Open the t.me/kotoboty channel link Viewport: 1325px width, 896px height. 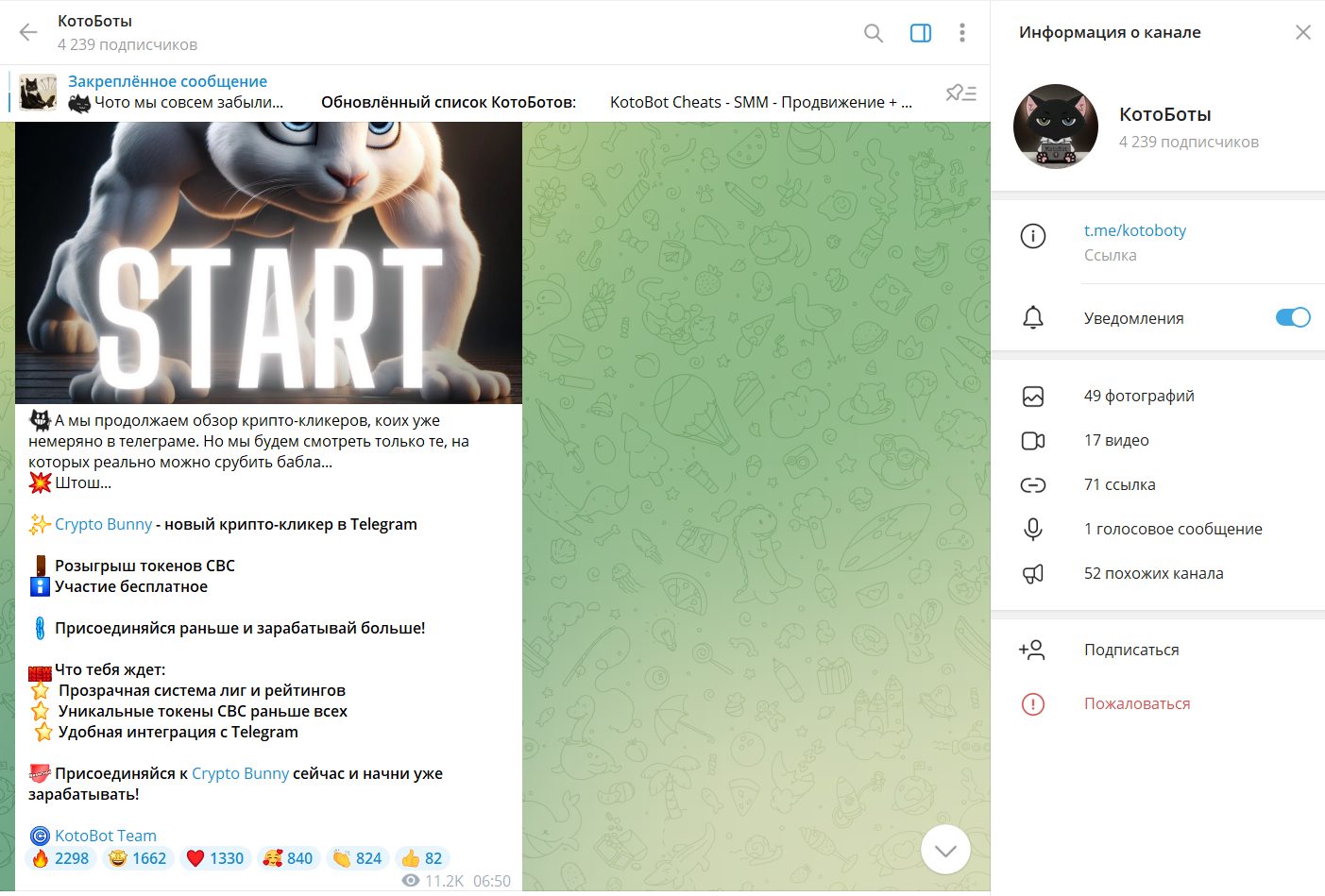pos(1134,230)
